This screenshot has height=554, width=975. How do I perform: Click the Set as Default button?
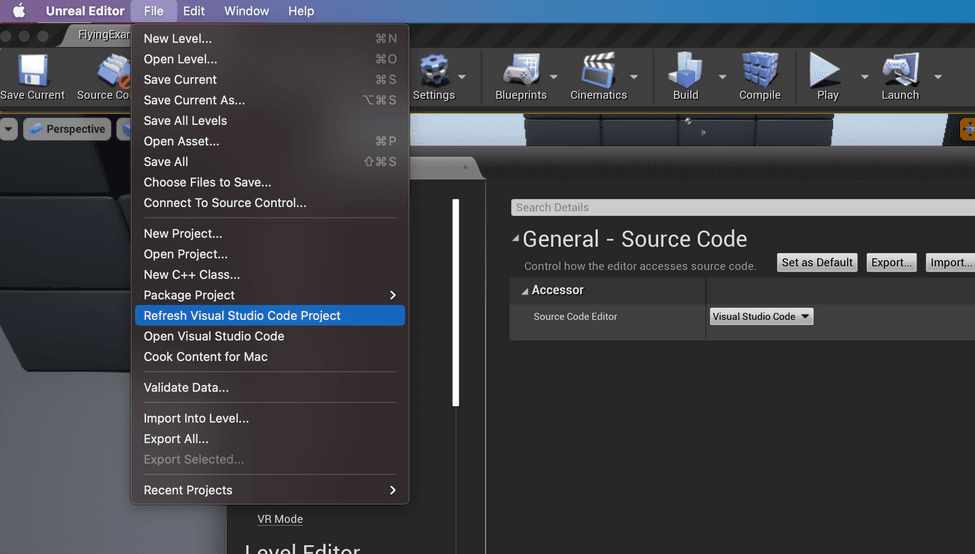pos(817,262)
